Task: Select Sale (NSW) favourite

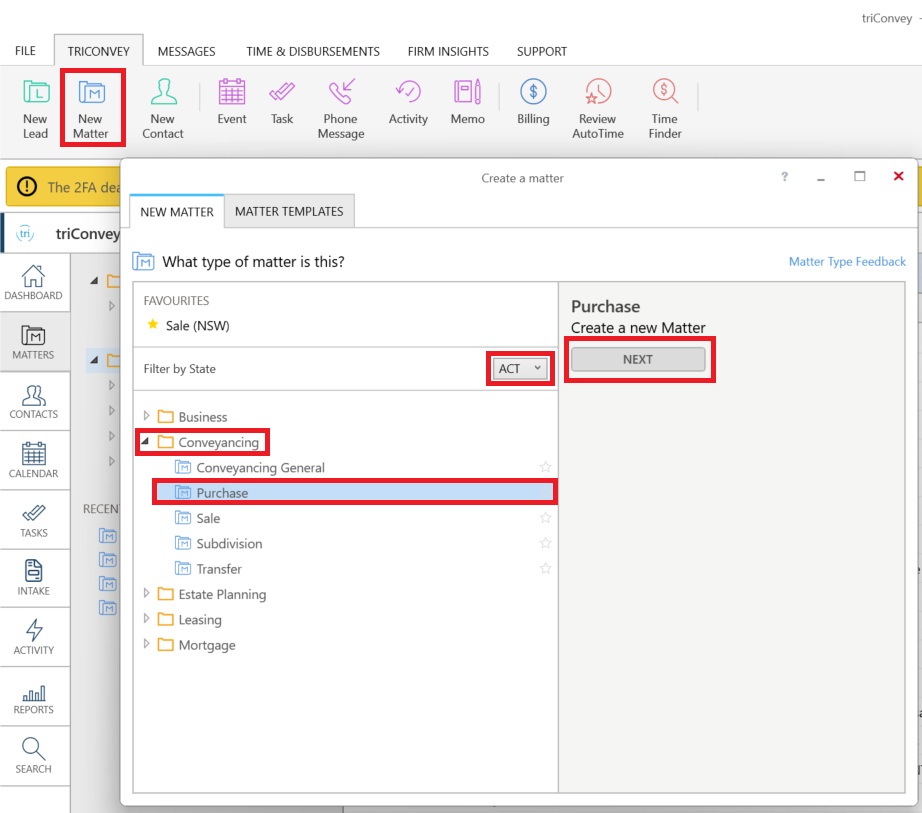Action: [198, 326]
